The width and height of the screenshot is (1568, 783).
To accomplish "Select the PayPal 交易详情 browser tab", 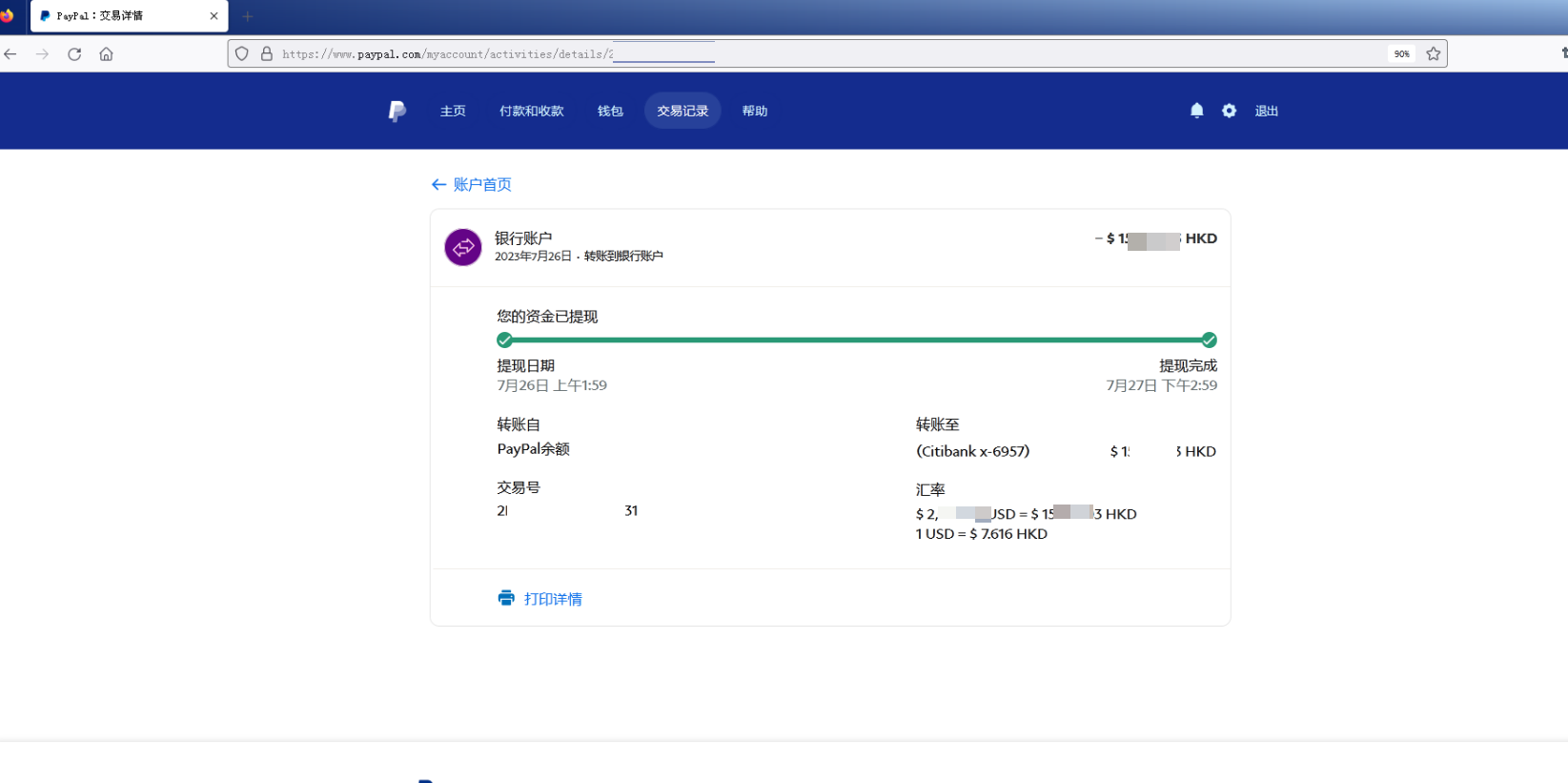I will (x=130, y=16).
